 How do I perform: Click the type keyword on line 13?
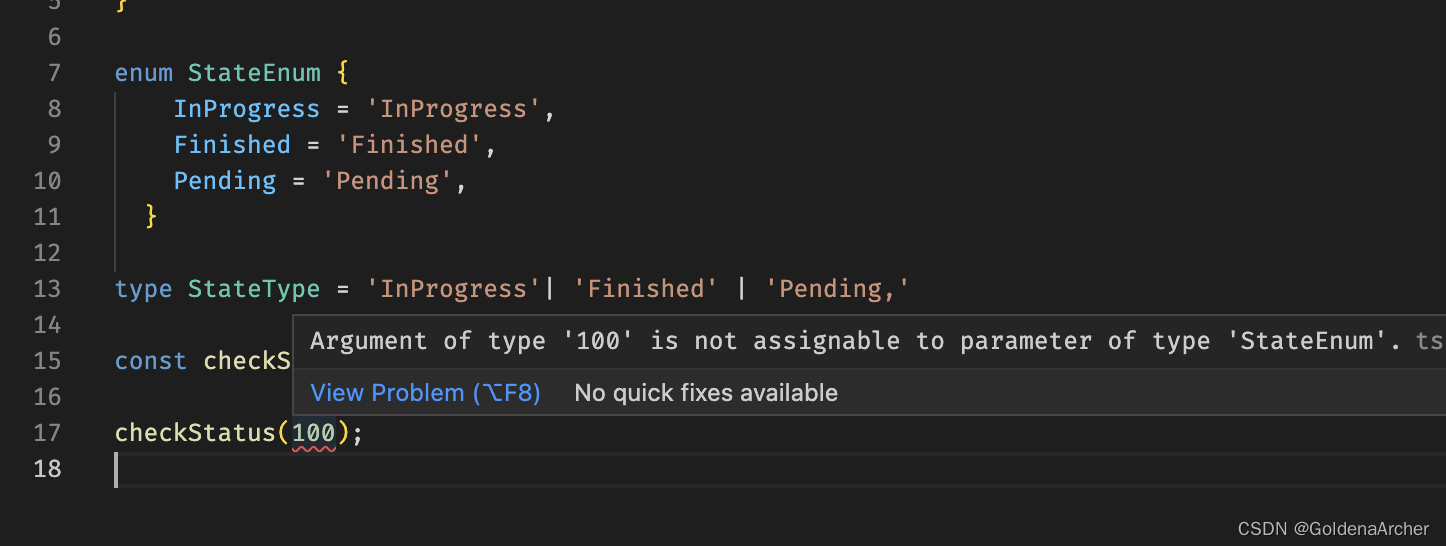pyautogui.click(x=144, y=289)
